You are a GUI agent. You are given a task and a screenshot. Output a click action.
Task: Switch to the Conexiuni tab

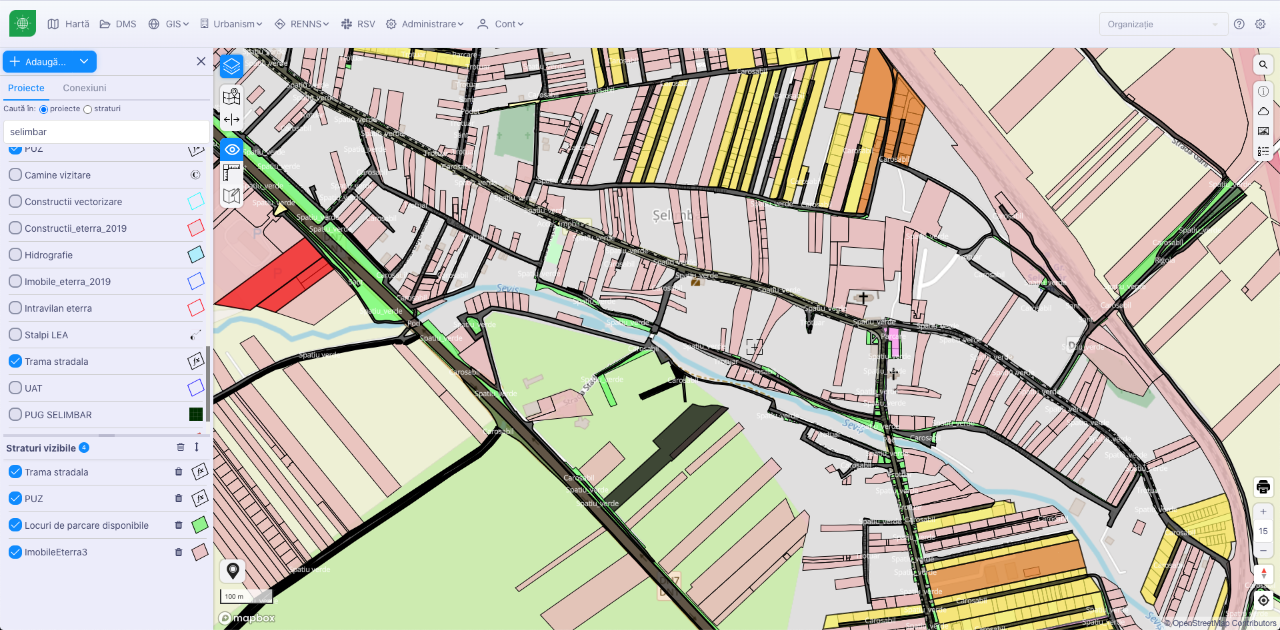click(x=84, y=88)
